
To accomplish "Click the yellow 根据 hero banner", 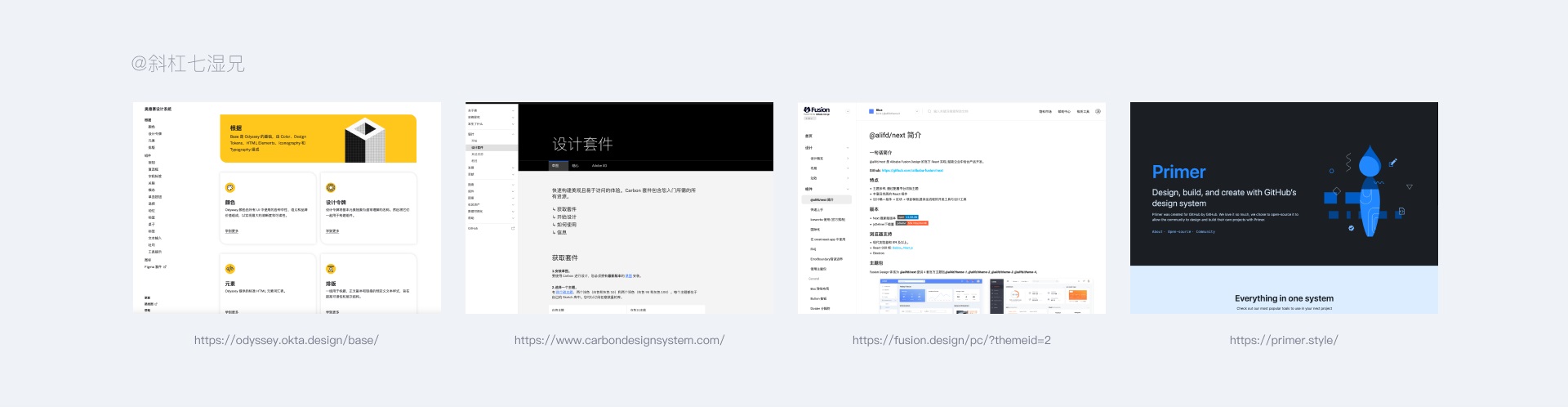I will pyautogui.click(x=318, y=138).
